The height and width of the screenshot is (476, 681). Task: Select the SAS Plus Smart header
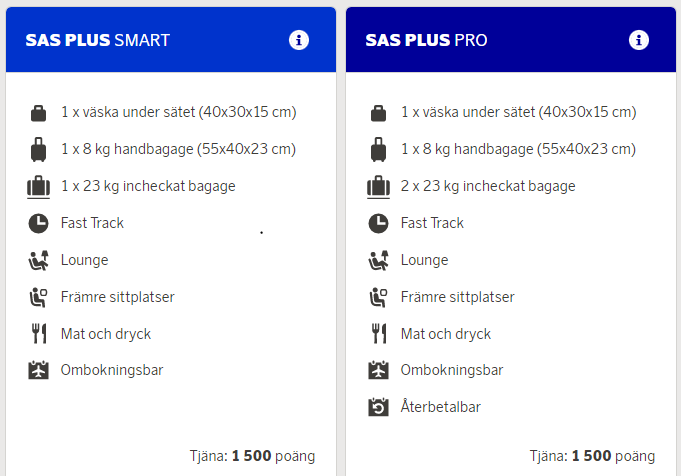pyautogui.click(x=98, y=40)
